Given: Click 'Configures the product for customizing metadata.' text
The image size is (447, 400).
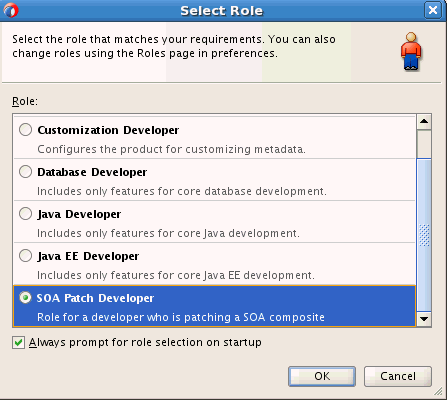Looking at the screenshot, I should point(171,149).
